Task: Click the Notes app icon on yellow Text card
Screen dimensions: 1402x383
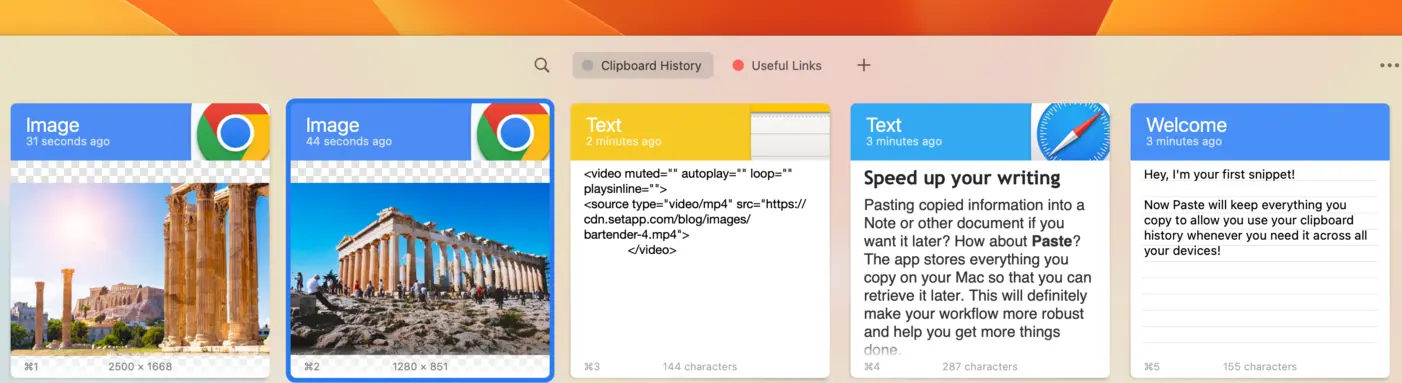Action: (x=790, y=132)
